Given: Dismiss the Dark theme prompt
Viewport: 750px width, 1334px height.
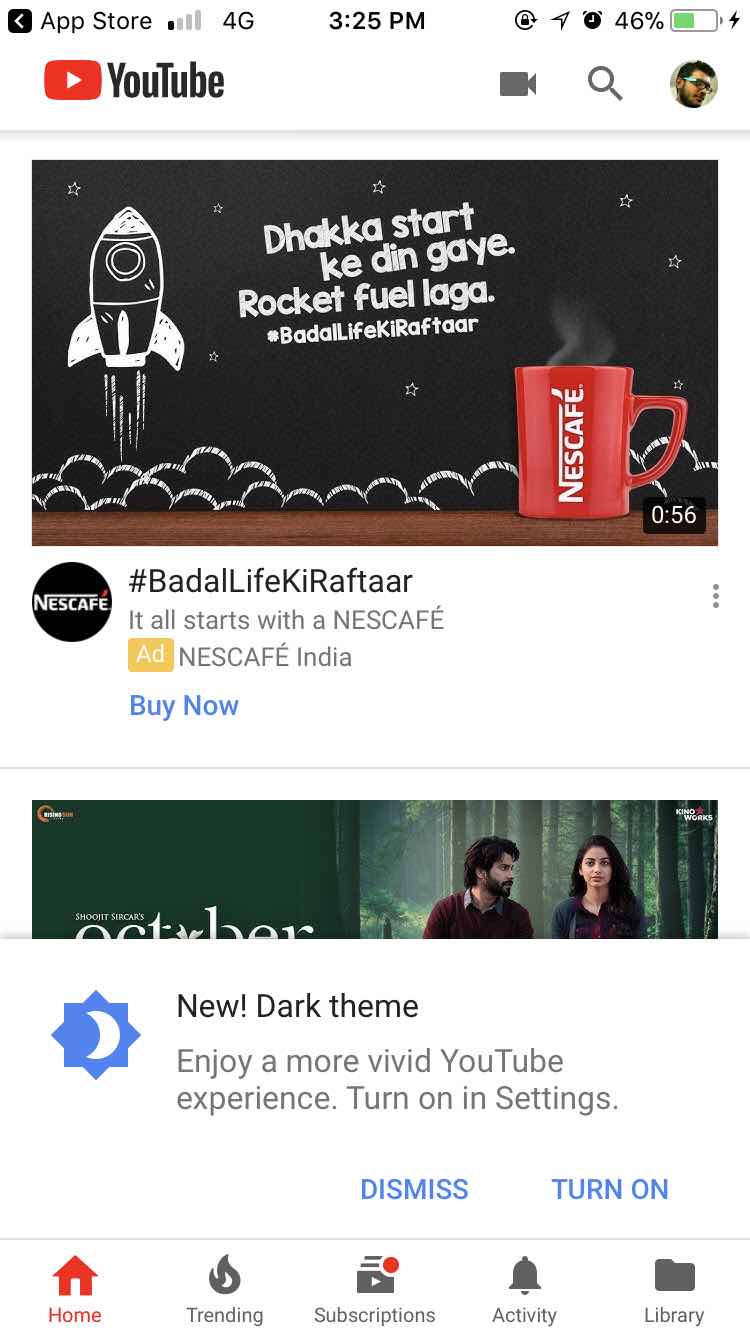Looking at the screenshot, I should coord(414,1189).
